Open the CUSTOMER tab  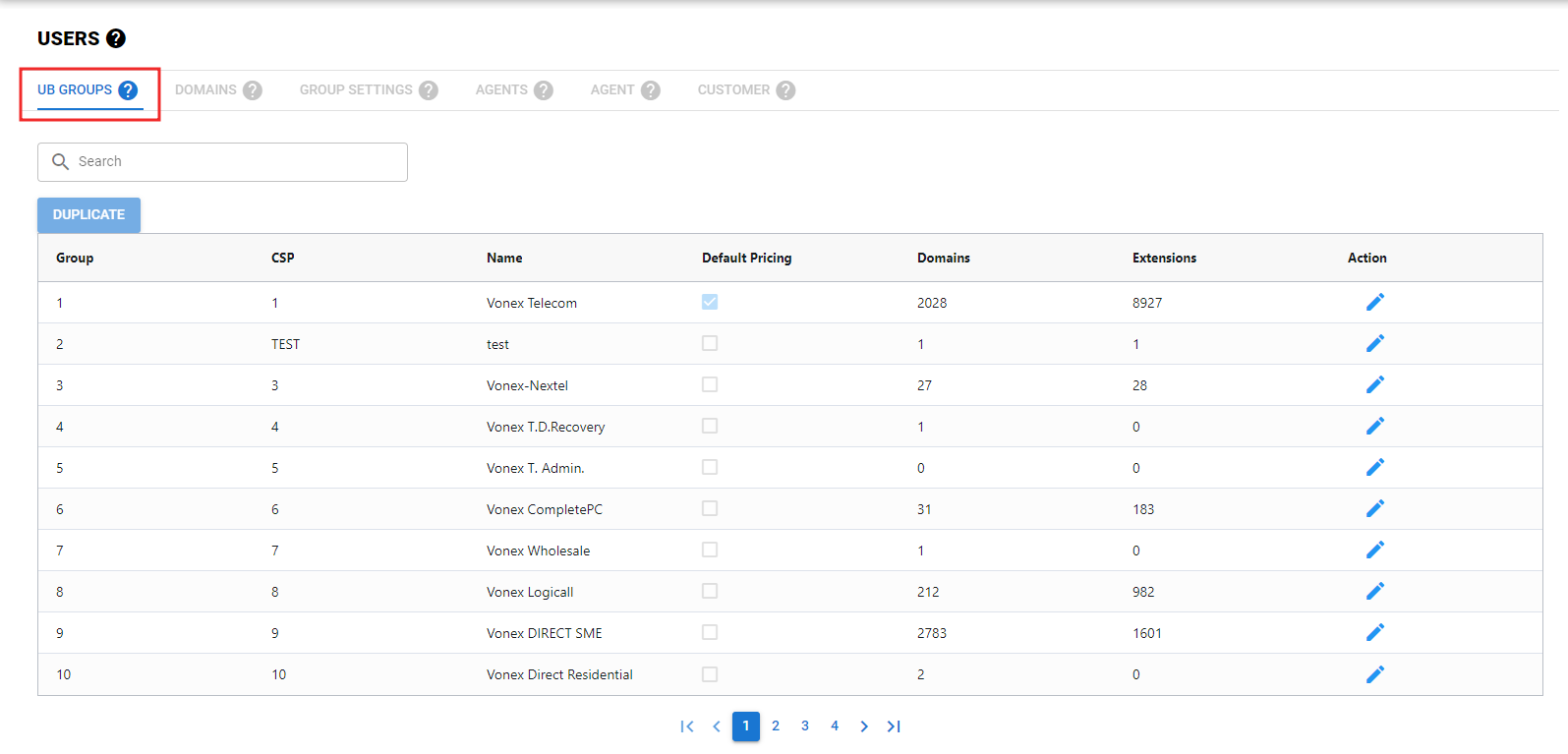pyautogui.click(x=733, y=89)
